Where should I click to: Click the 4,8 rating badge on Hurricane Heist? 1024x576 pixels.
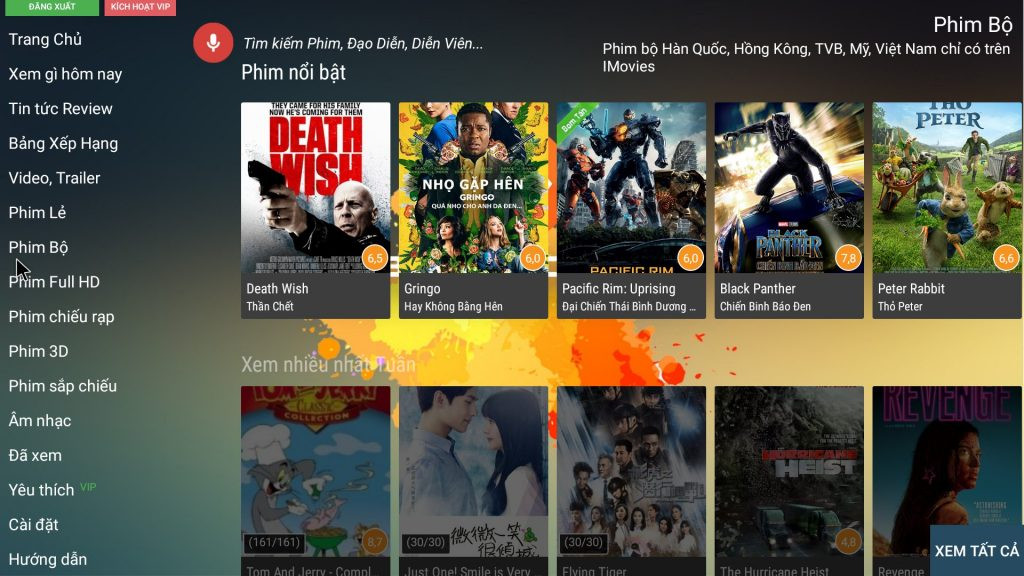point(848,542)
